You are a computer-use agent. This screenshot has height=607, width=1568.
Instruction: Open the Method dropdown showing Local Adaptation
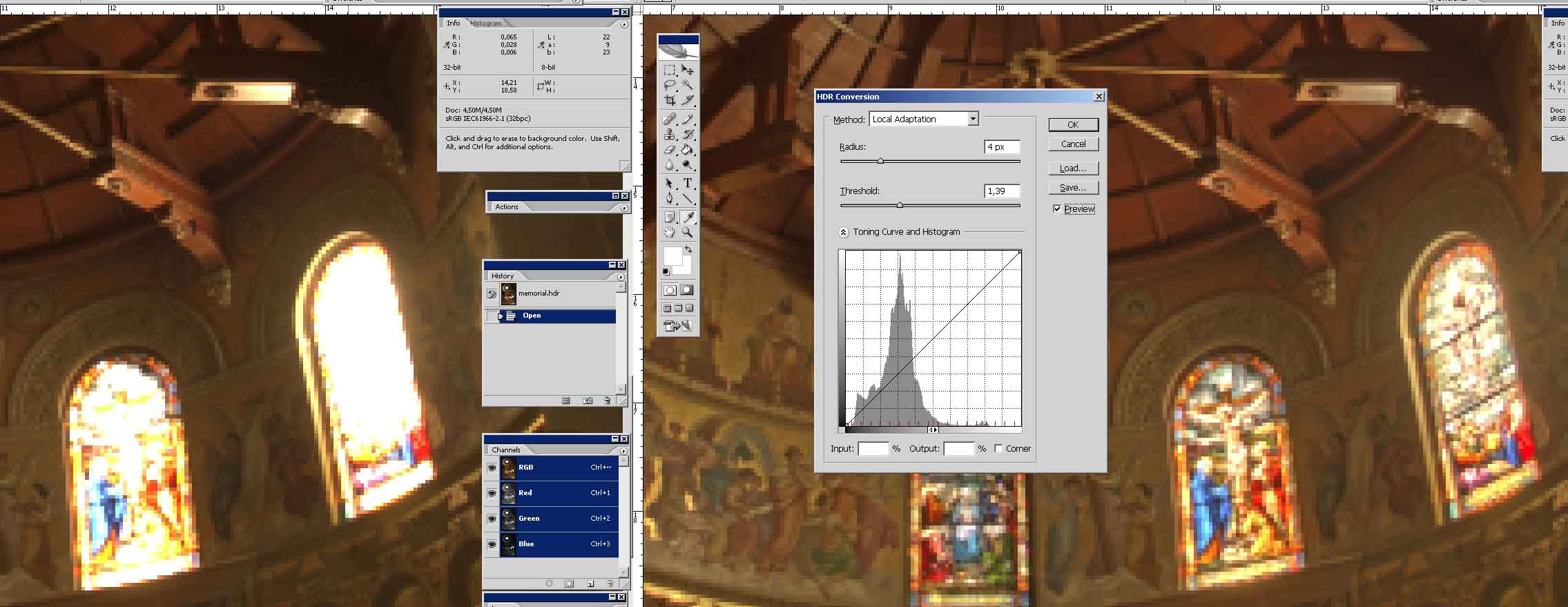tap(924, 119)
